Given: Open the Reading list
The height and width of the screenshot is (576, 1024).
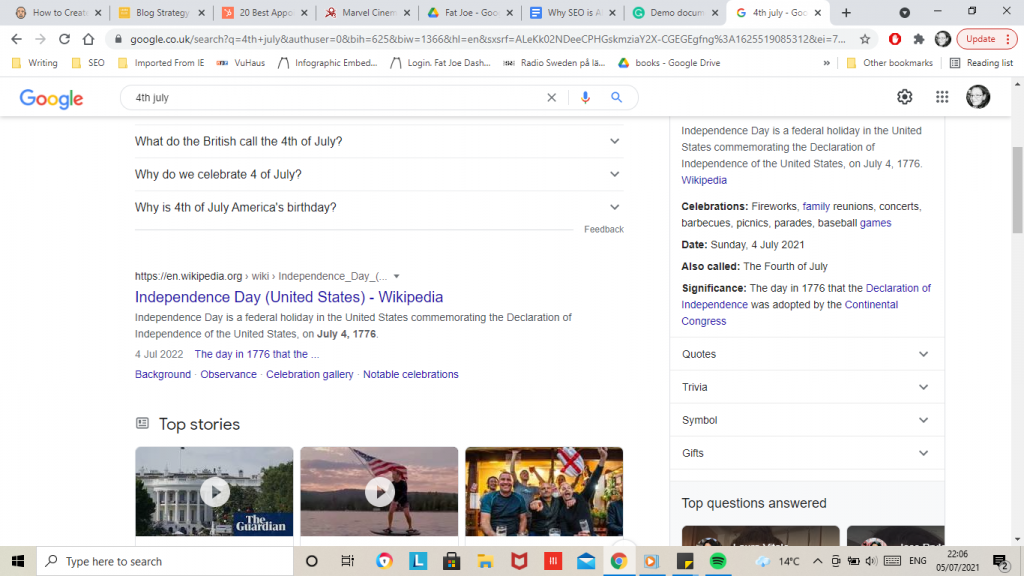Looking at the screenshot, I should 981,63.
